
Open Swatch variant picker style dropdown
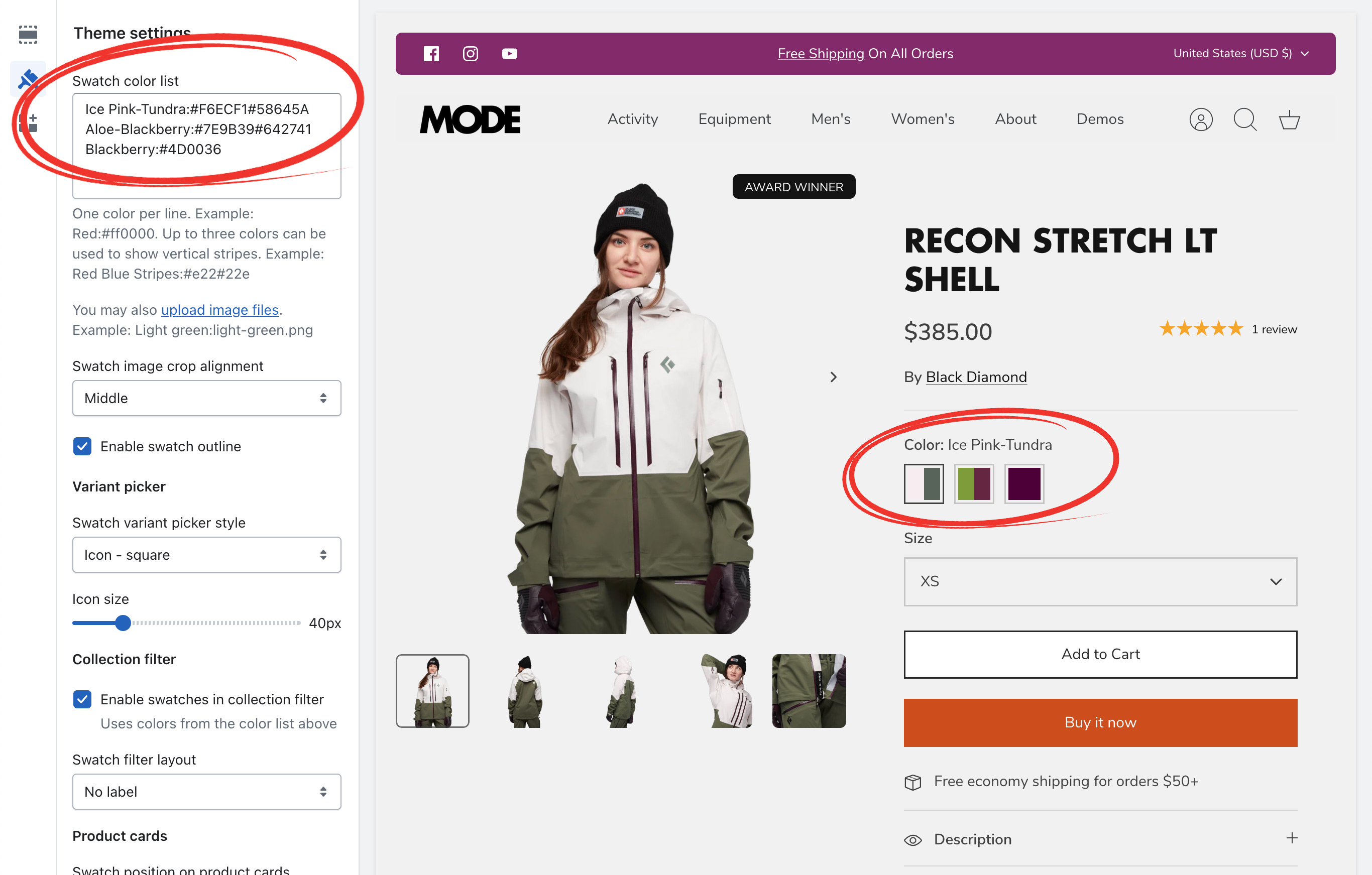(x=206, y=555)
